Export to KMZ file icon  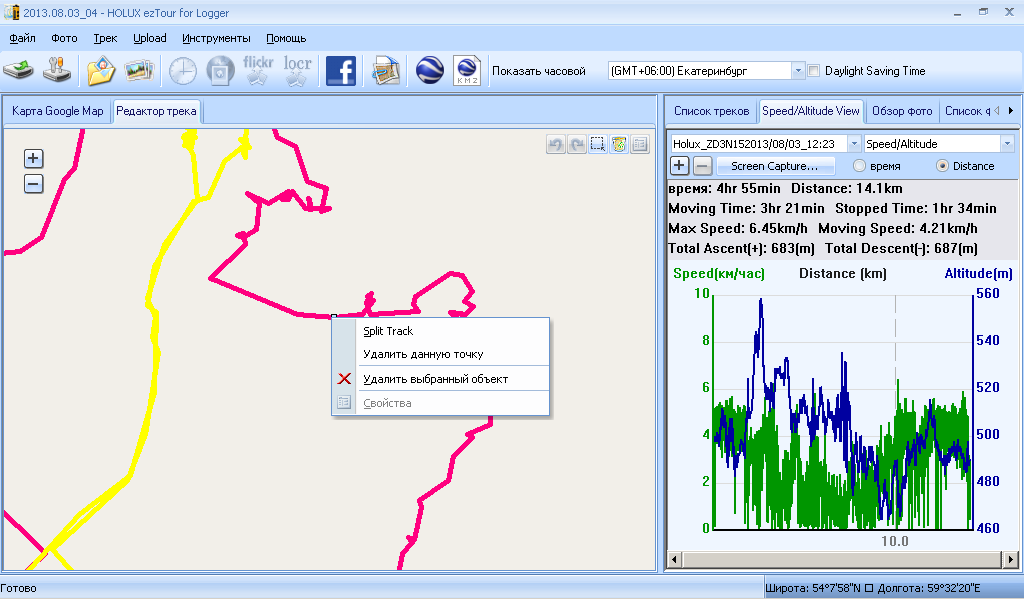[x=467, y=71]
